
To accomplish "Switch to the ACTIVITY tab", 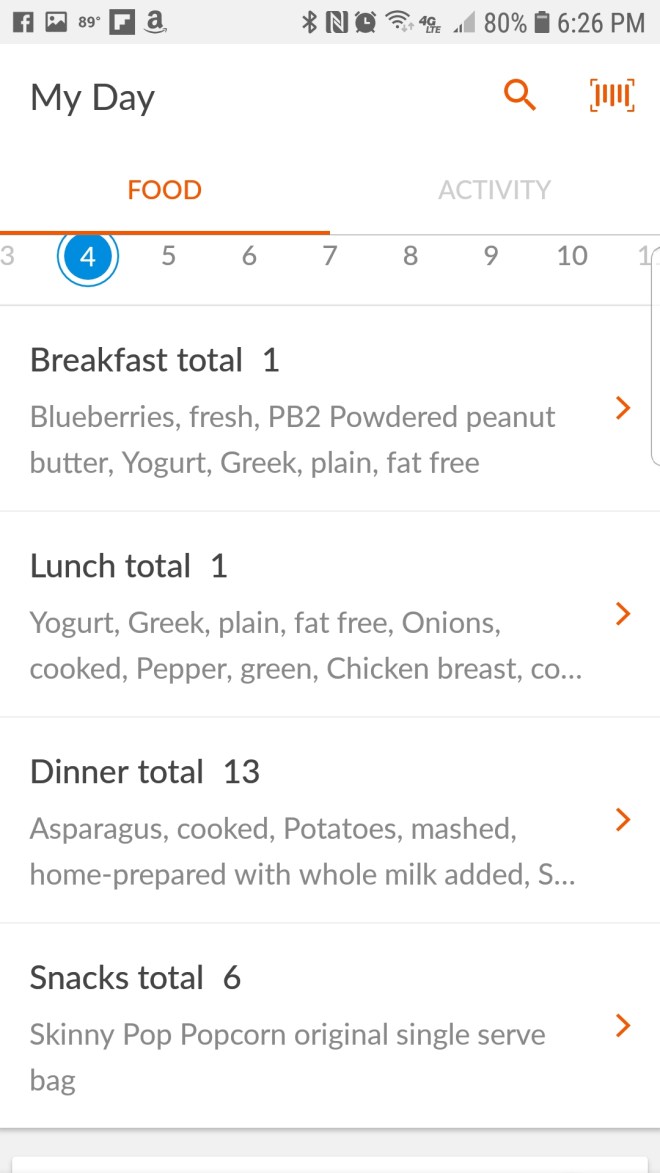I will [494, 190].
